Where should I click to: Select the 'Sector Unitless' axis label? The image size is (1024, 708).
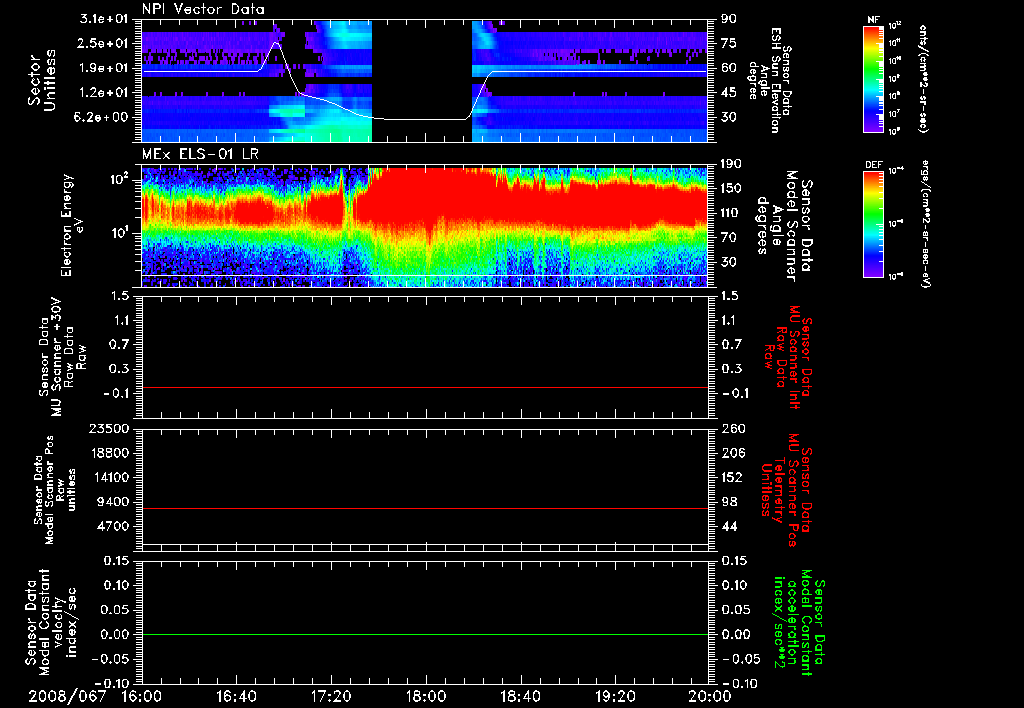[x=42, y=80]
